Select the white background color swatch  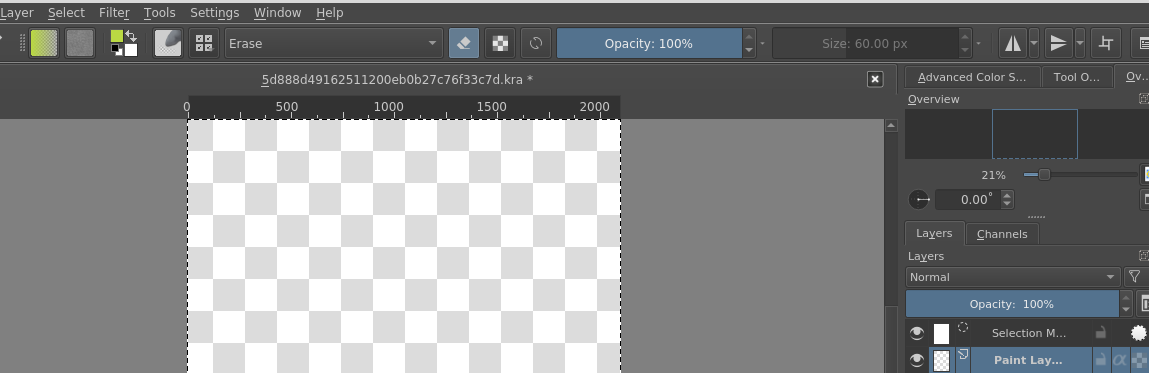131,50
